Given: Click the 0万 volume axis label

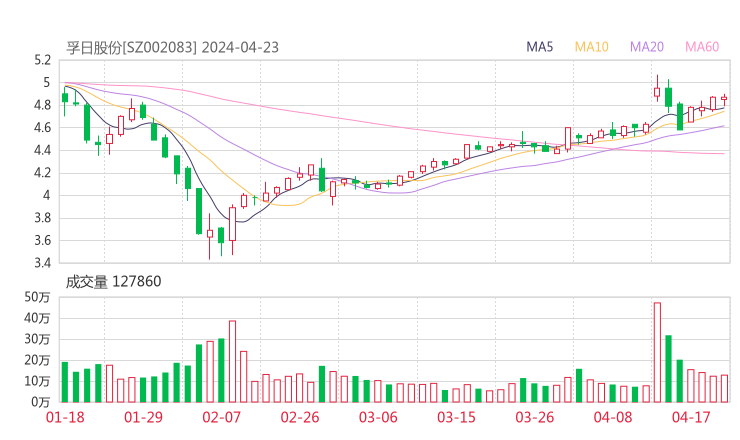Looking at the screenshot, I should [41, 402].
